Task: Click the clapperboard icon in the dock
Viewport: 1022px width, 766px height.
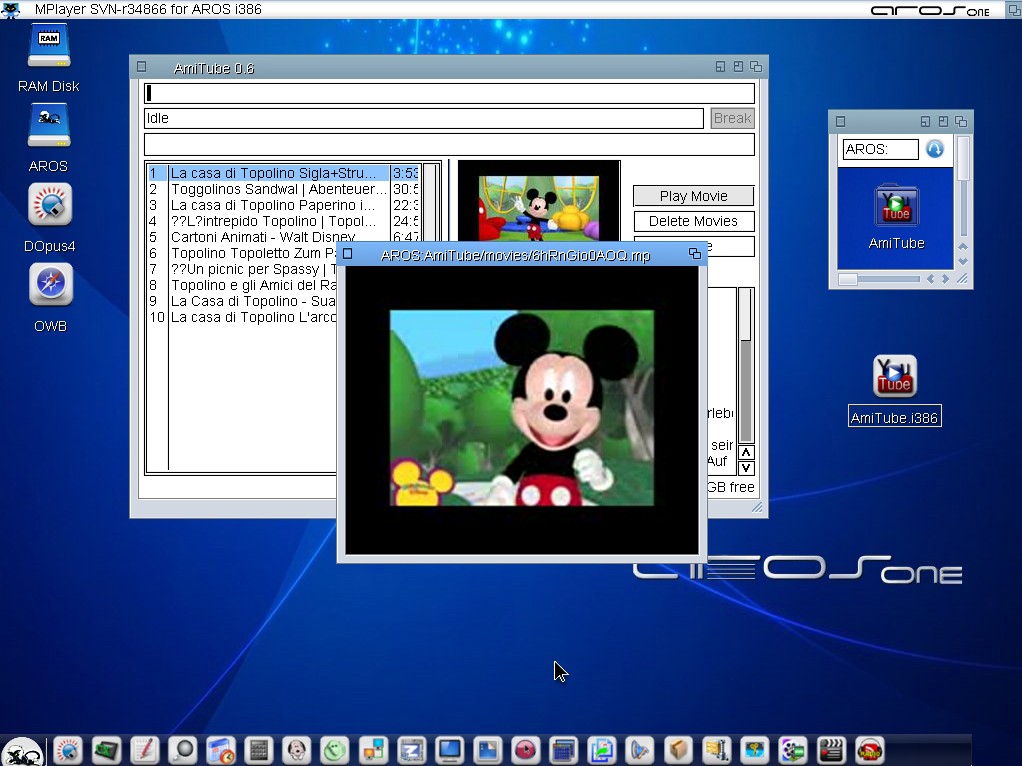Action: 829,750
